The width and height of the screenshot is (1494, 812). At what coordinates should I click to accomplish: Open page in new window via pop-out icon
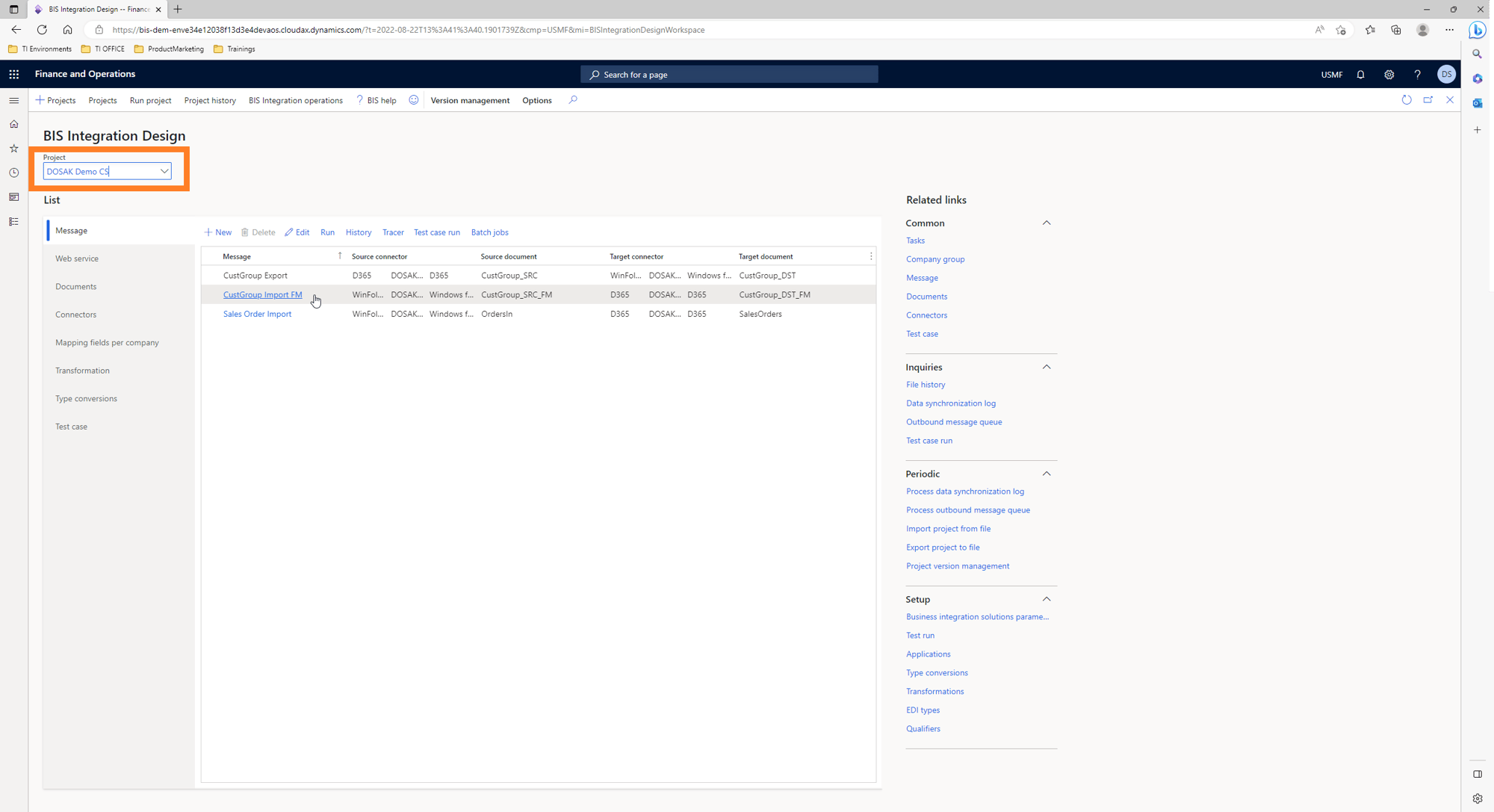pyautogui.click(x=1428, y=99)
